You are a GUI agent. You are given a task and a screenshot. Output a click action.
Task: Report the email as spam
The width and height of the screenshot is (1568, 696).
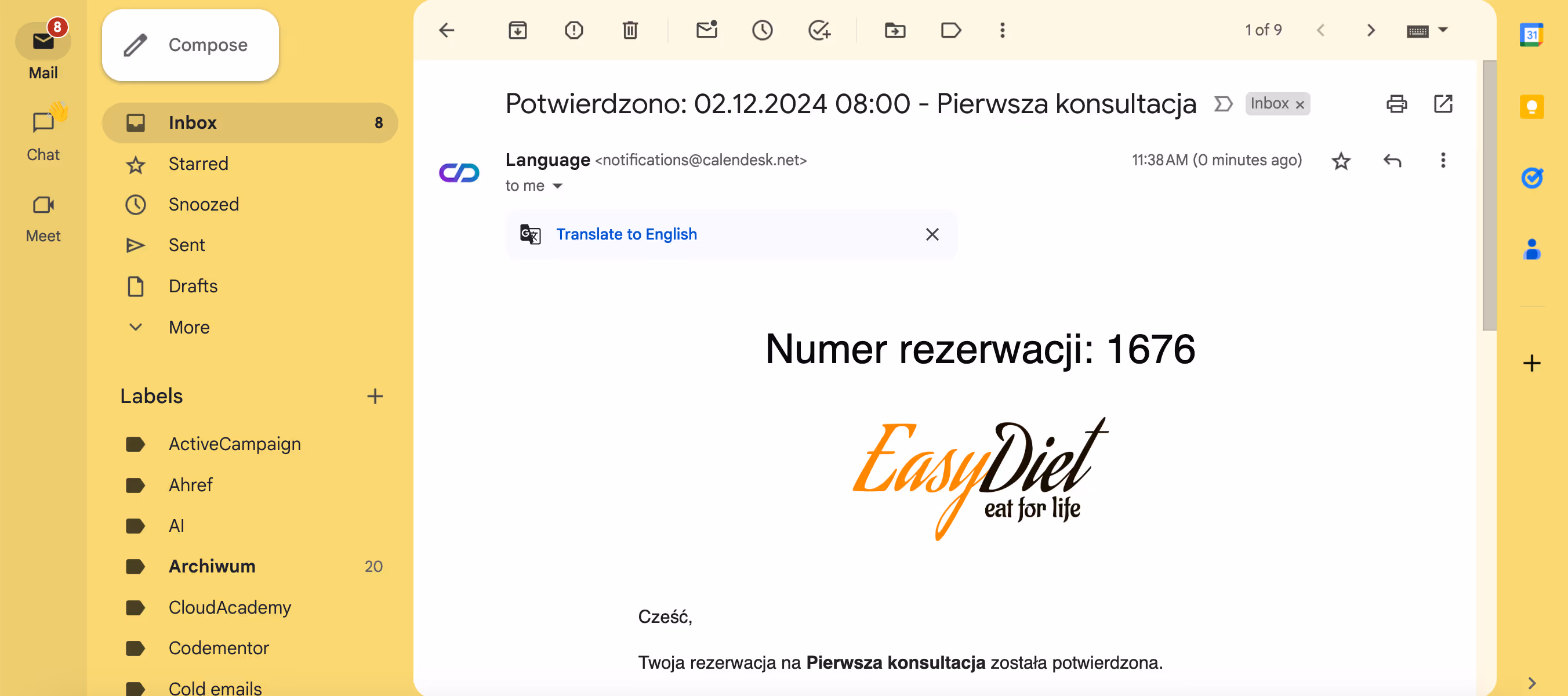[x=573, y=30]
